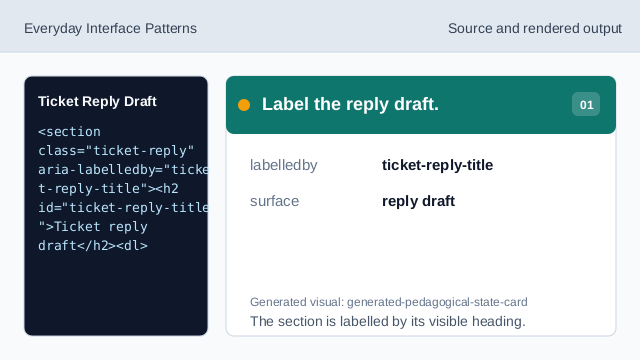Click the 'Ticket Reply Draft' code panel title

pos(97,101)
